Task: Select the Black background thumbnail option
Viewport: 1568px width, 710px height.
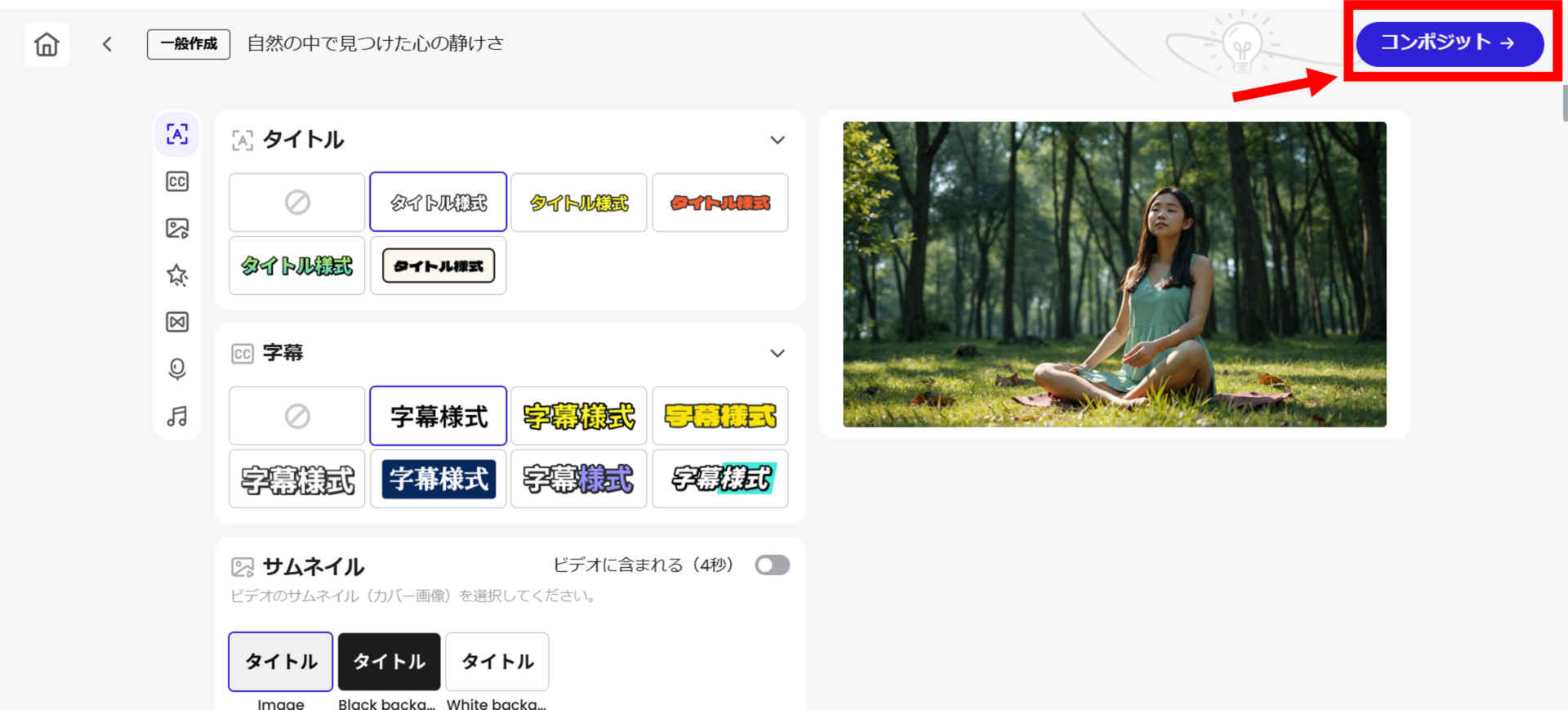Action: click(389, 662)
